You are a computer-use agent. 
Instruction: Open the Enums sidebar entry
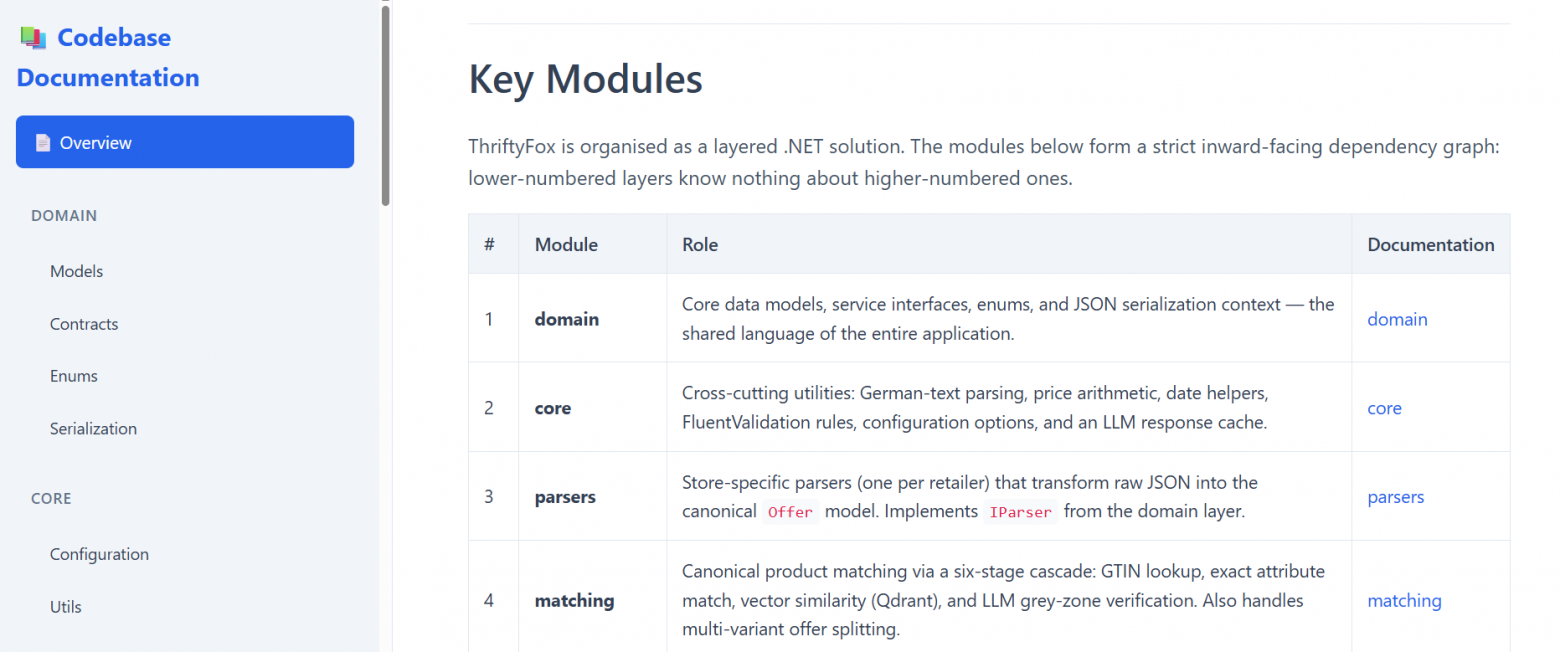74,376
